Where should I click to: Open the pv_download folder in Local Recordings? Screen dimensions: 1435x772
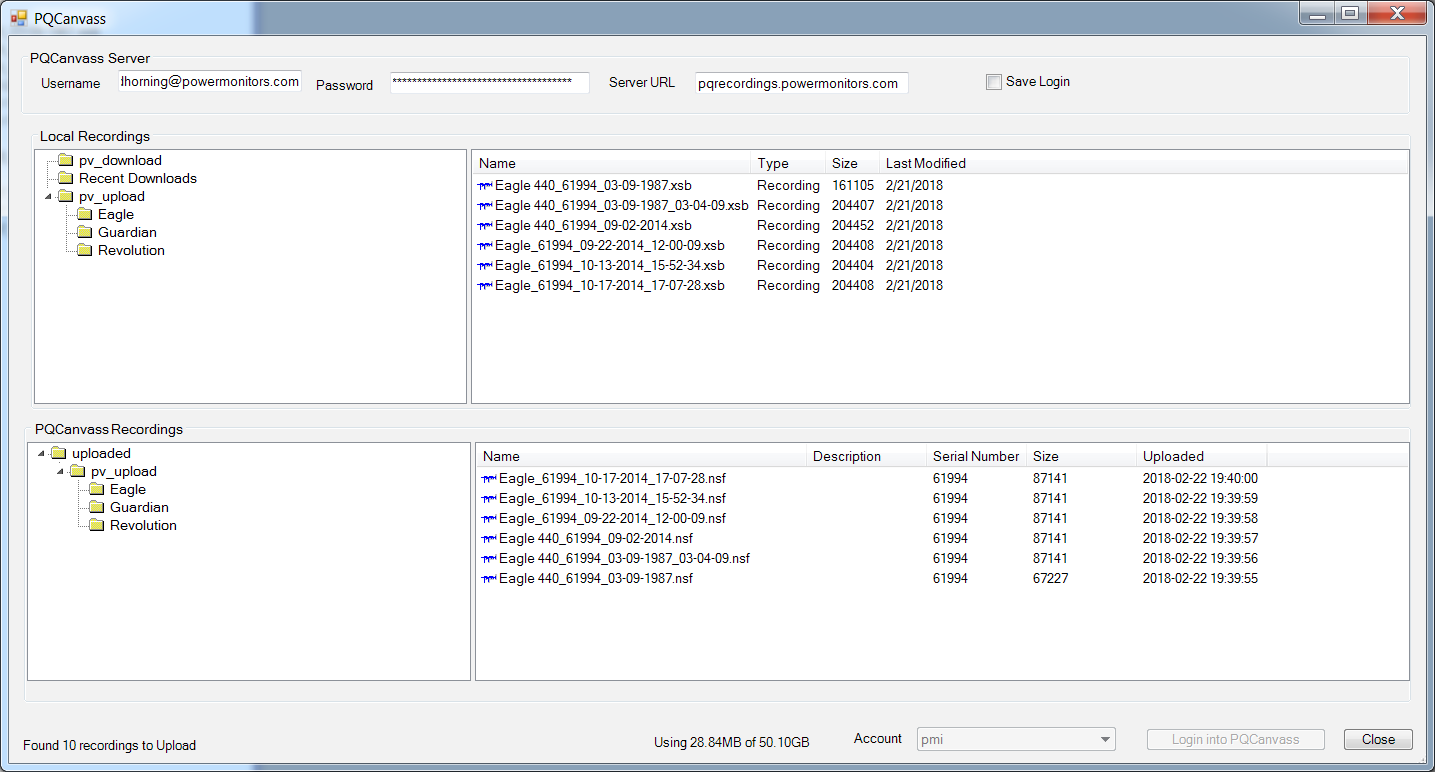[122, 160]
